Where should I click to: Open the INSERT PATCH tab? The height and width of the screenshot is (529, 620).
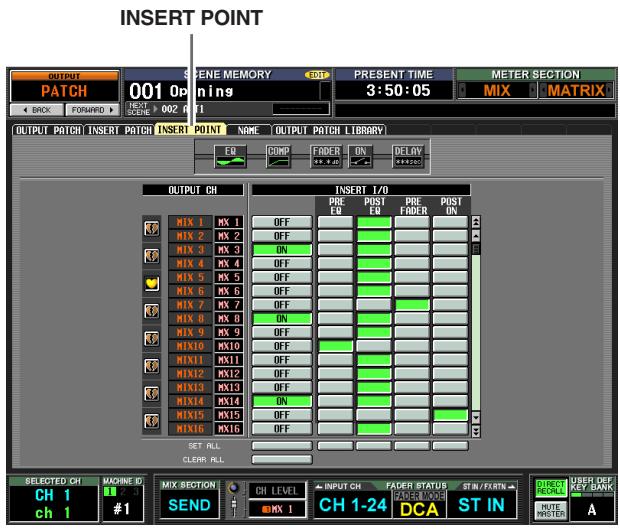[119, 130]
